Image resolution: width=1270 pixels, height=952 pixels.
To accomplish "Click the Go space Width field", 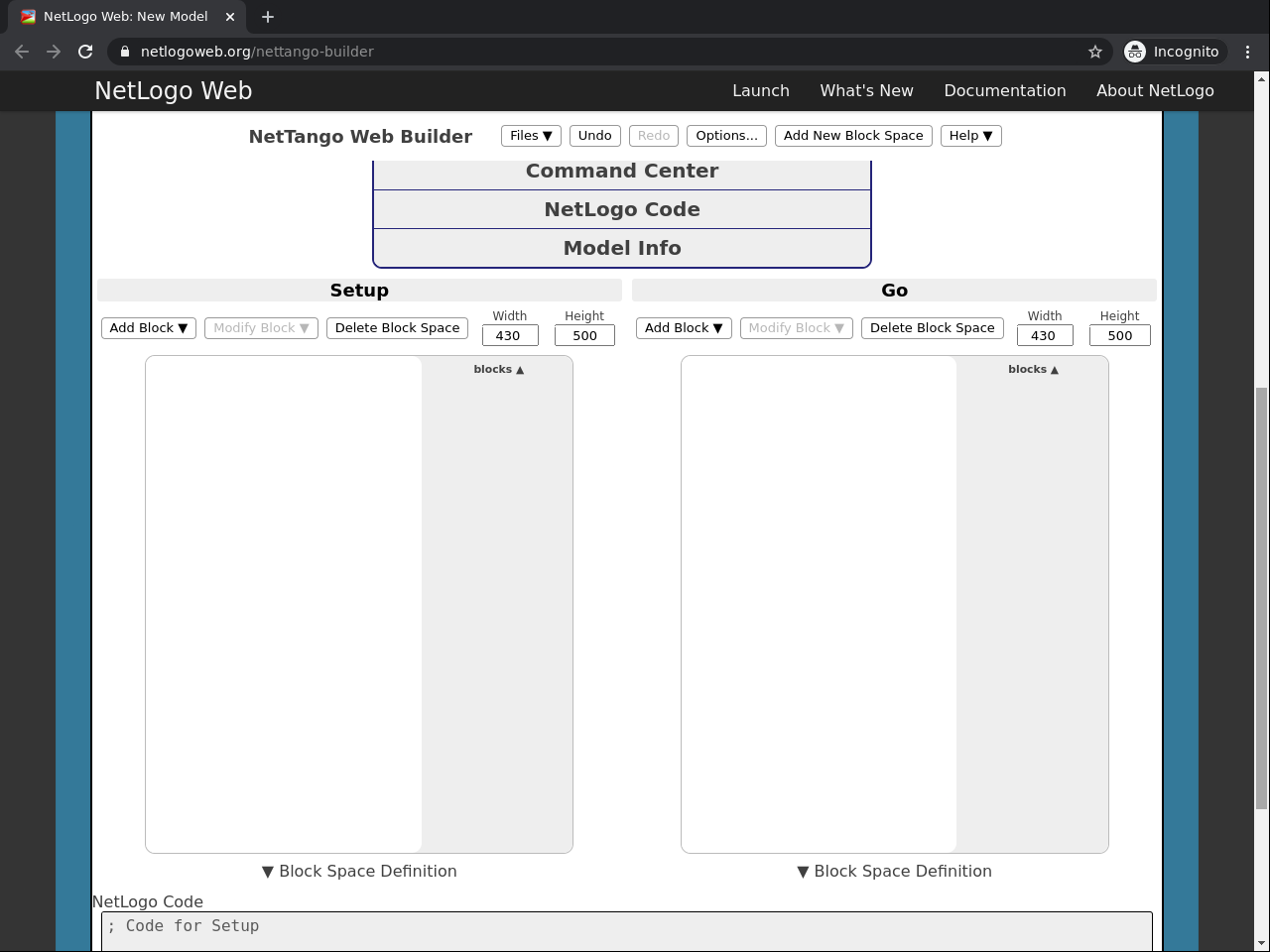I will click(1045, 336).
